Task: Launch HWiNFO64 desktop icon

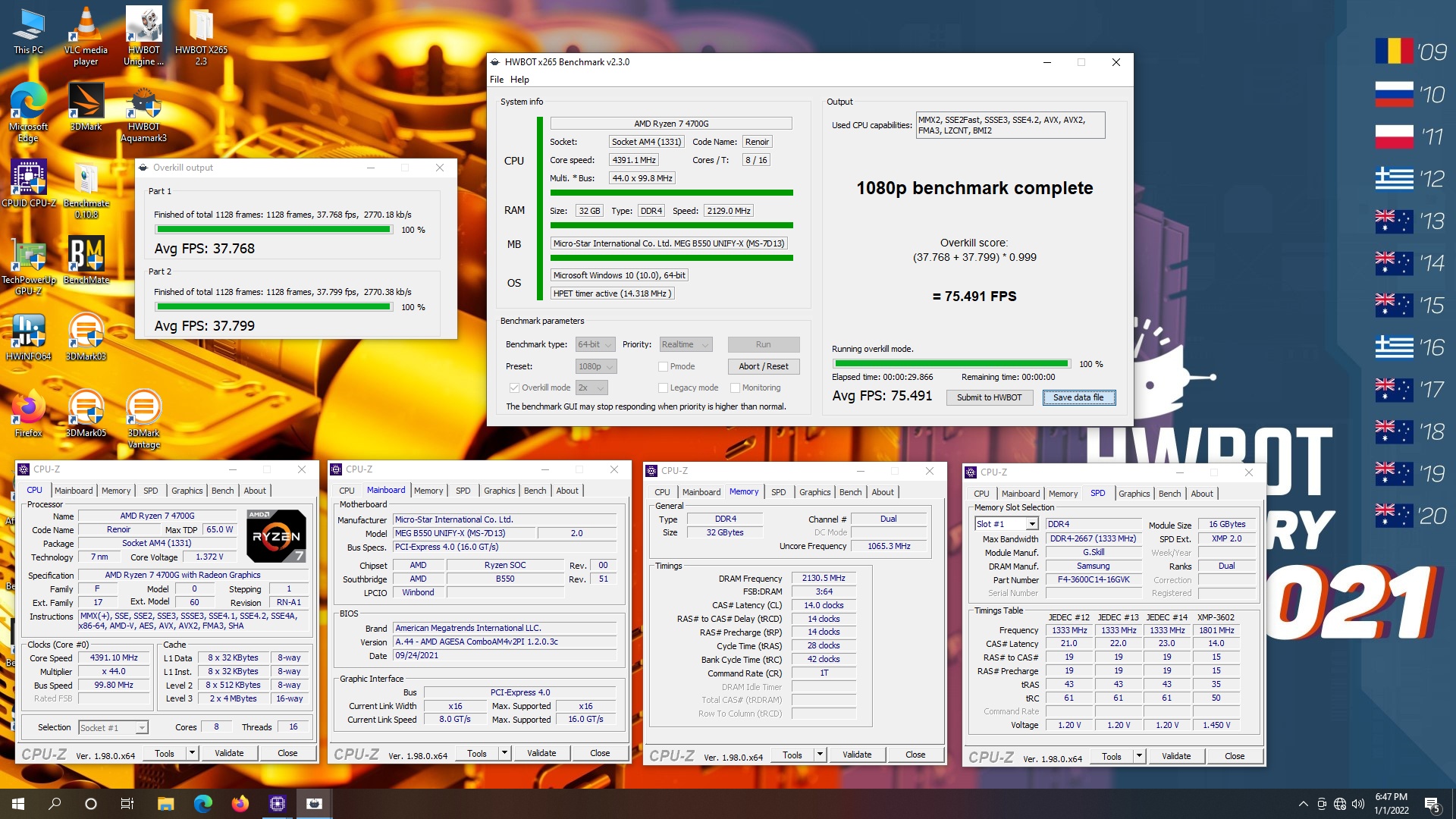Action: [x=28, y=337]
